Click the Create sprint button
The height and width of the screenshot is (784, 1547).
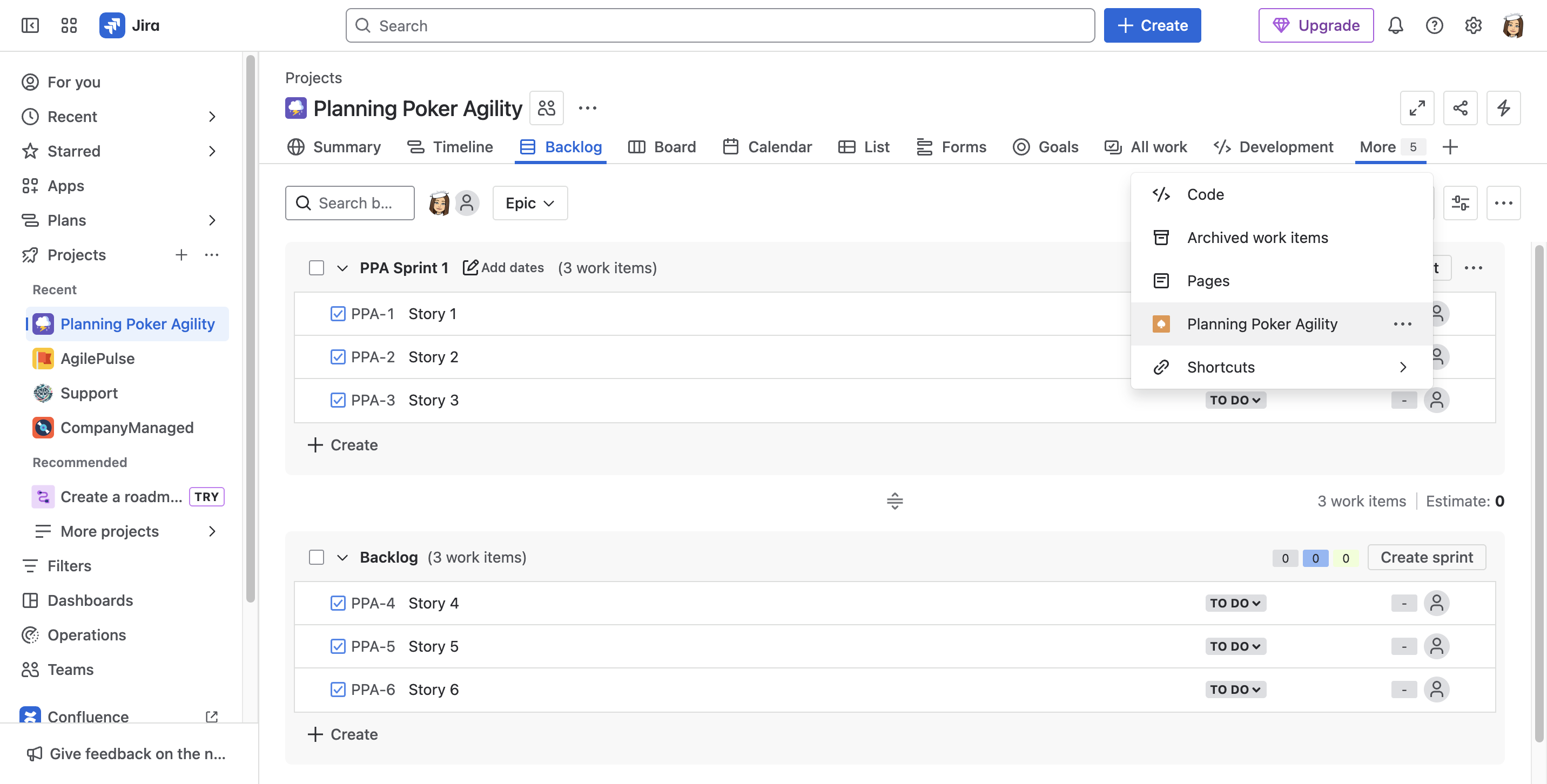(1427, 557)
